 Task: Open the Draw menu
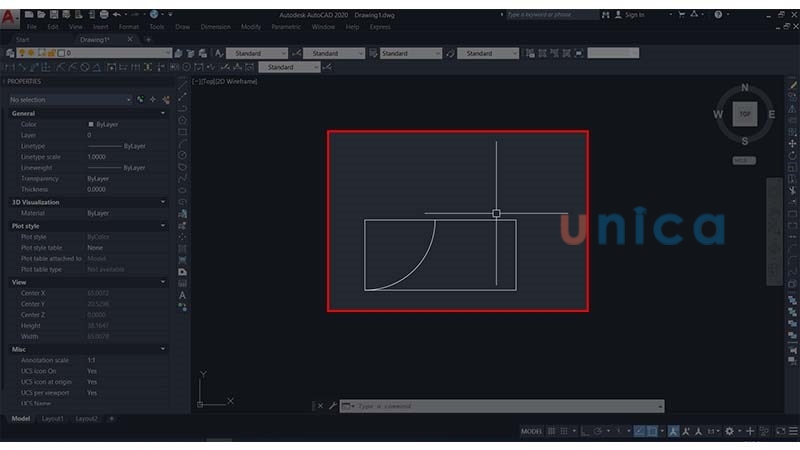point(182,27)
